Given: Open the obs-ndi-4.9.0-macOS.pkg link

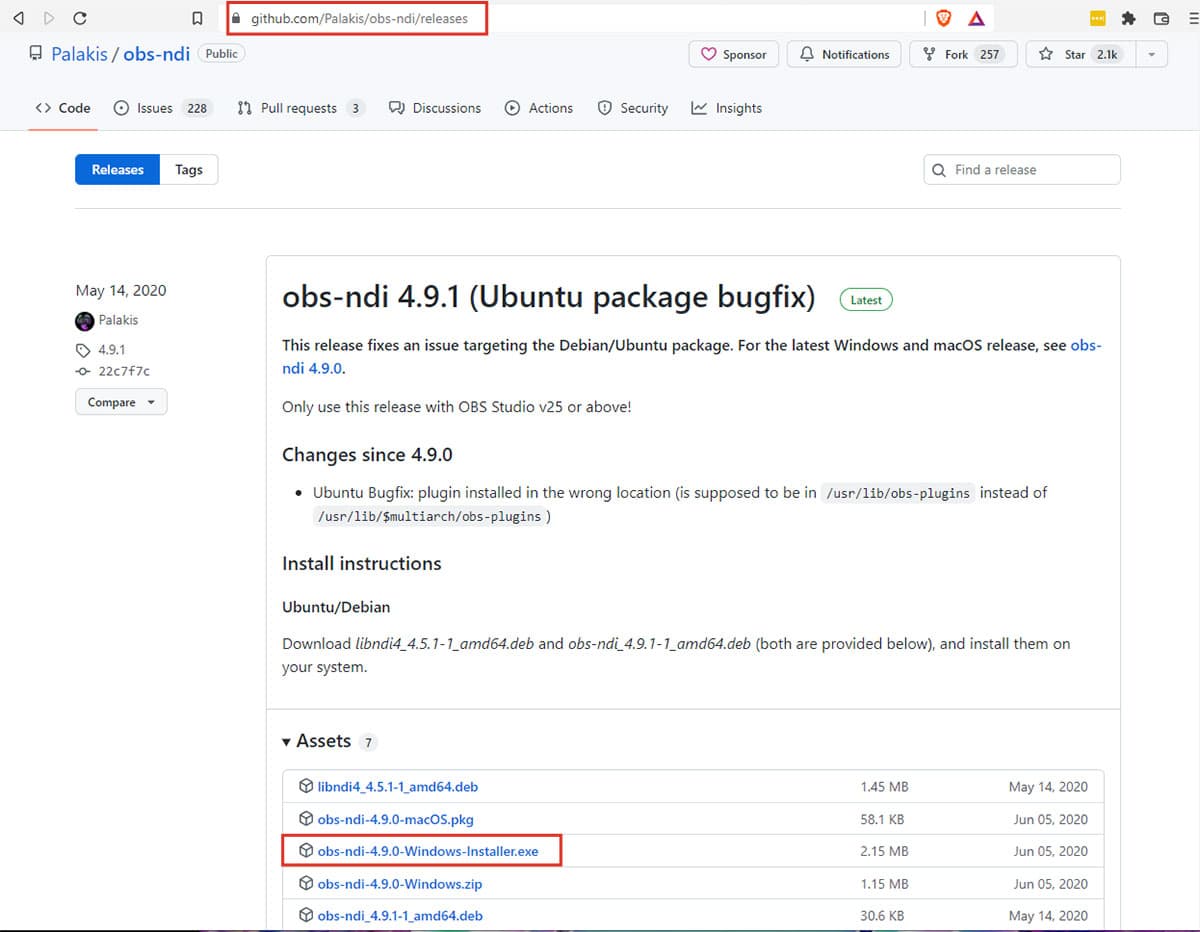Looking at the screenshot, I should (396, 819).
